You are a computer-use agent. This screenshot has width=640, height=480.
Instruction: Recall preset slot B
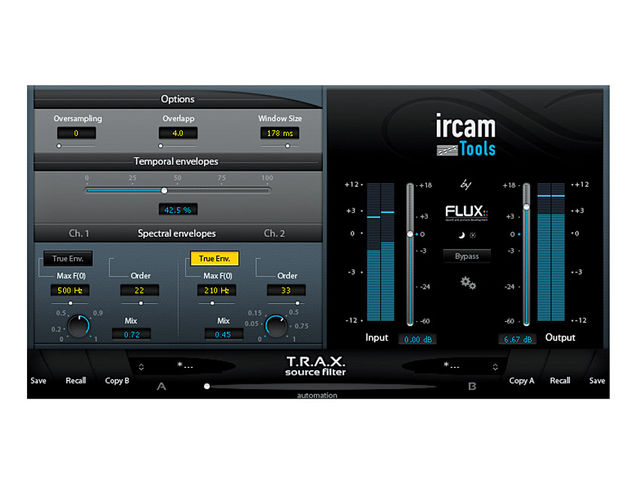560,380
